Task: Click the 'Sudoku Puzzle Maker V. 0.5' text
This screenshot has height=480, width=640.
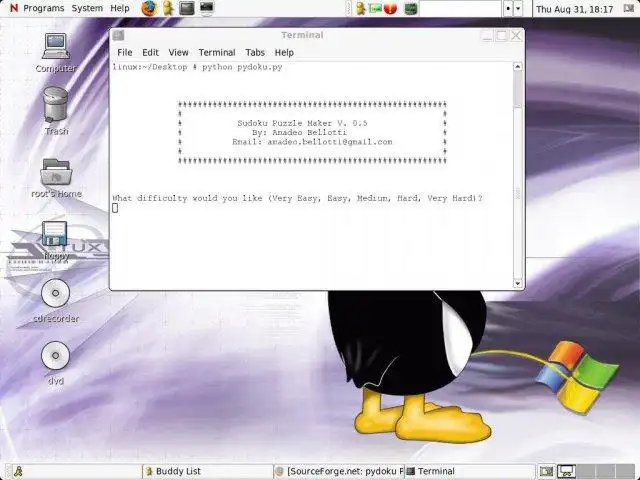Action: point(302,123)
